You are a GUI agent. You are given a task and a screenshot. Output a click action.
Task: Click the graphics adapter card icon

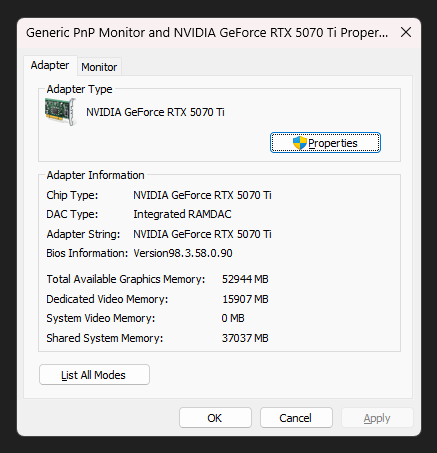(61, 112)
